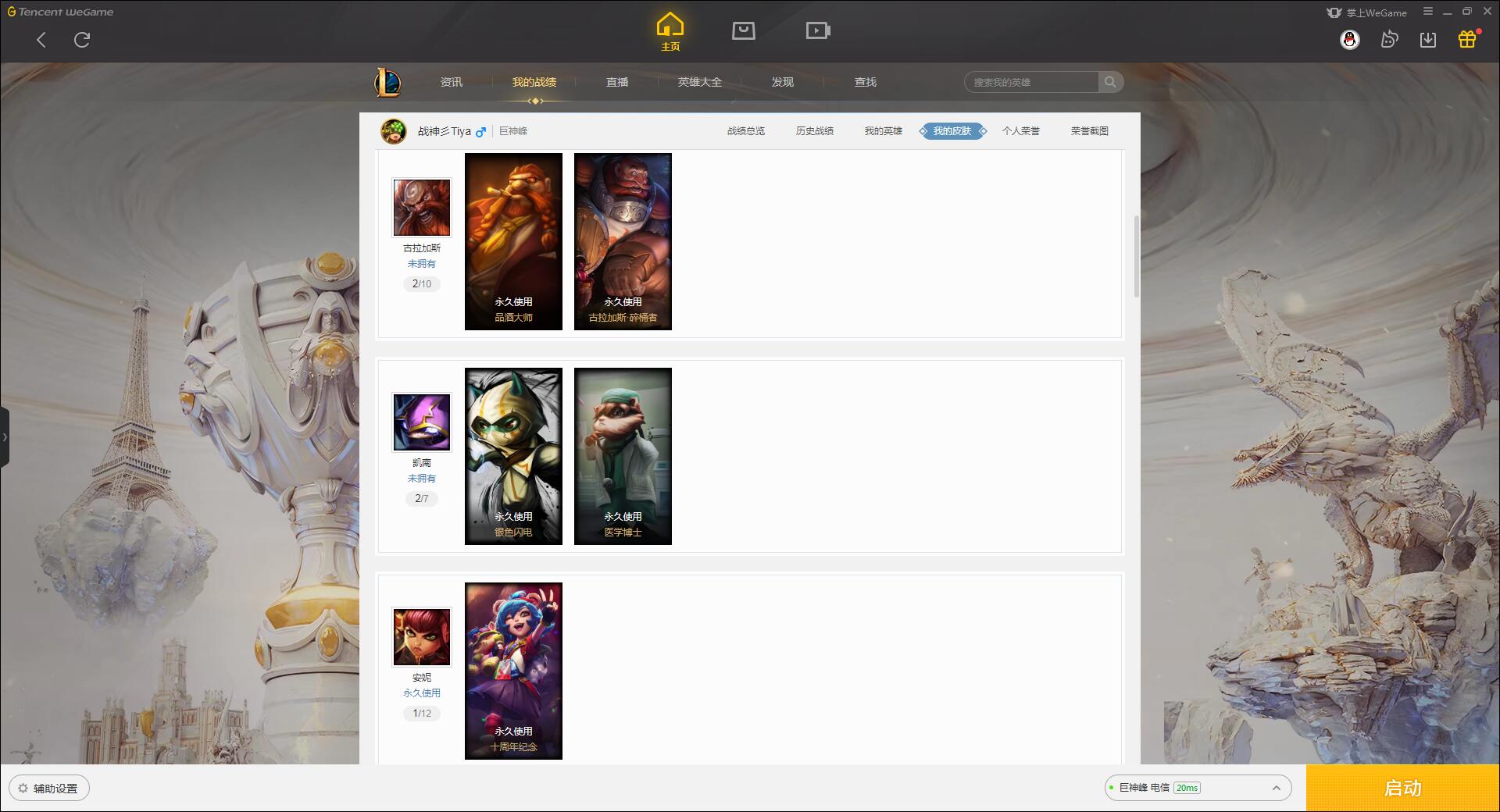This screenshot has width=1500, height=812.
Task: Open the 十周年纪念 skin card
Action: pos(513,671)
